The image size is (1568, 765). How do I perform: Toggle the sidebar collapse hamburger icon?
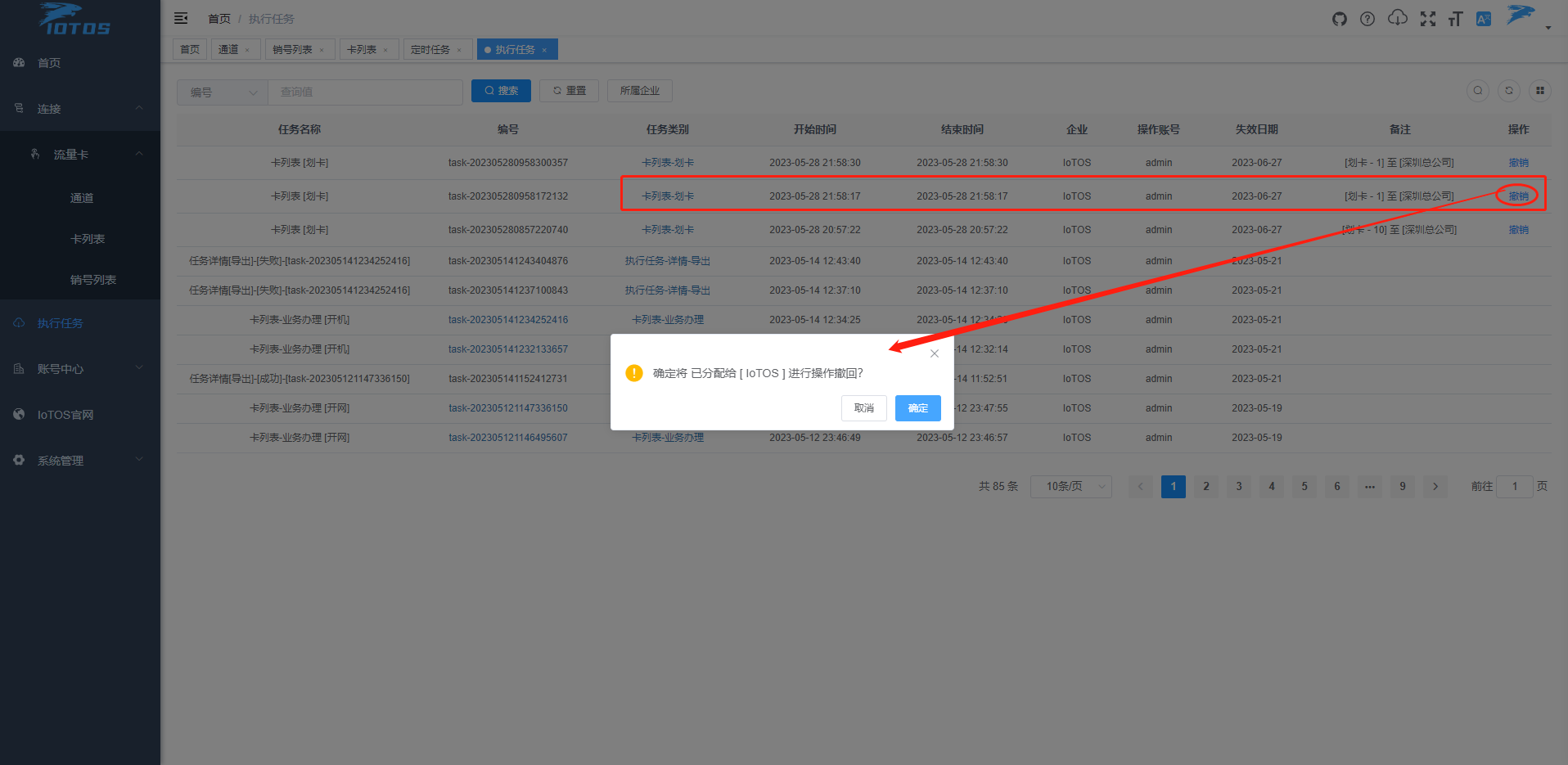pos(181,18)
